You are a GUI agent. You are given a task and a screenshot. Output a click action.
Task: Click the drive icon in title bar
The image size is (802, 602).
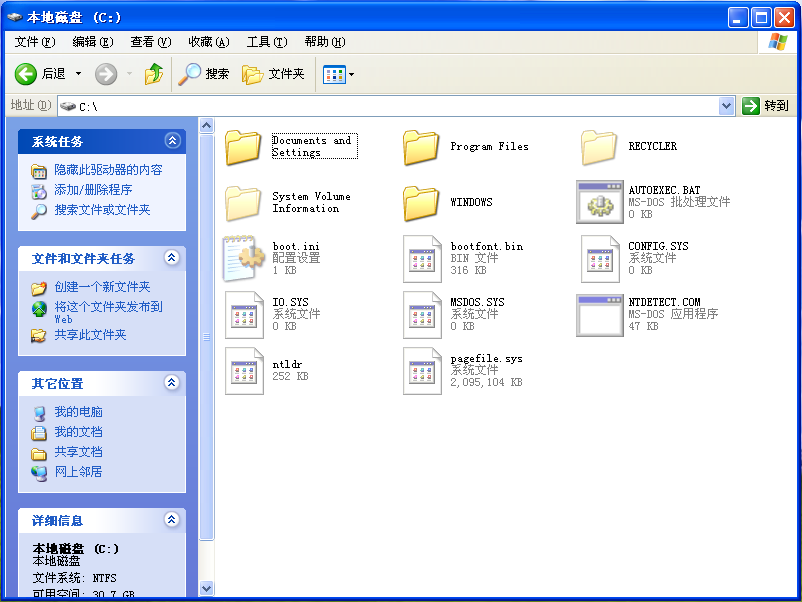tap(14, 17)
